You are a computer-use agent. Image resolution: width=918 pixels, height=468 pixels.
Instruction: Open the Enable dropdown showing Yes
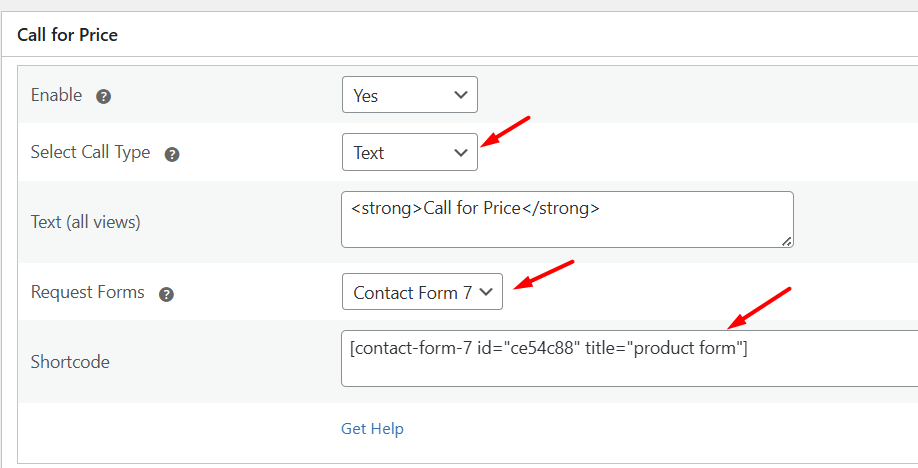[409, 96]
